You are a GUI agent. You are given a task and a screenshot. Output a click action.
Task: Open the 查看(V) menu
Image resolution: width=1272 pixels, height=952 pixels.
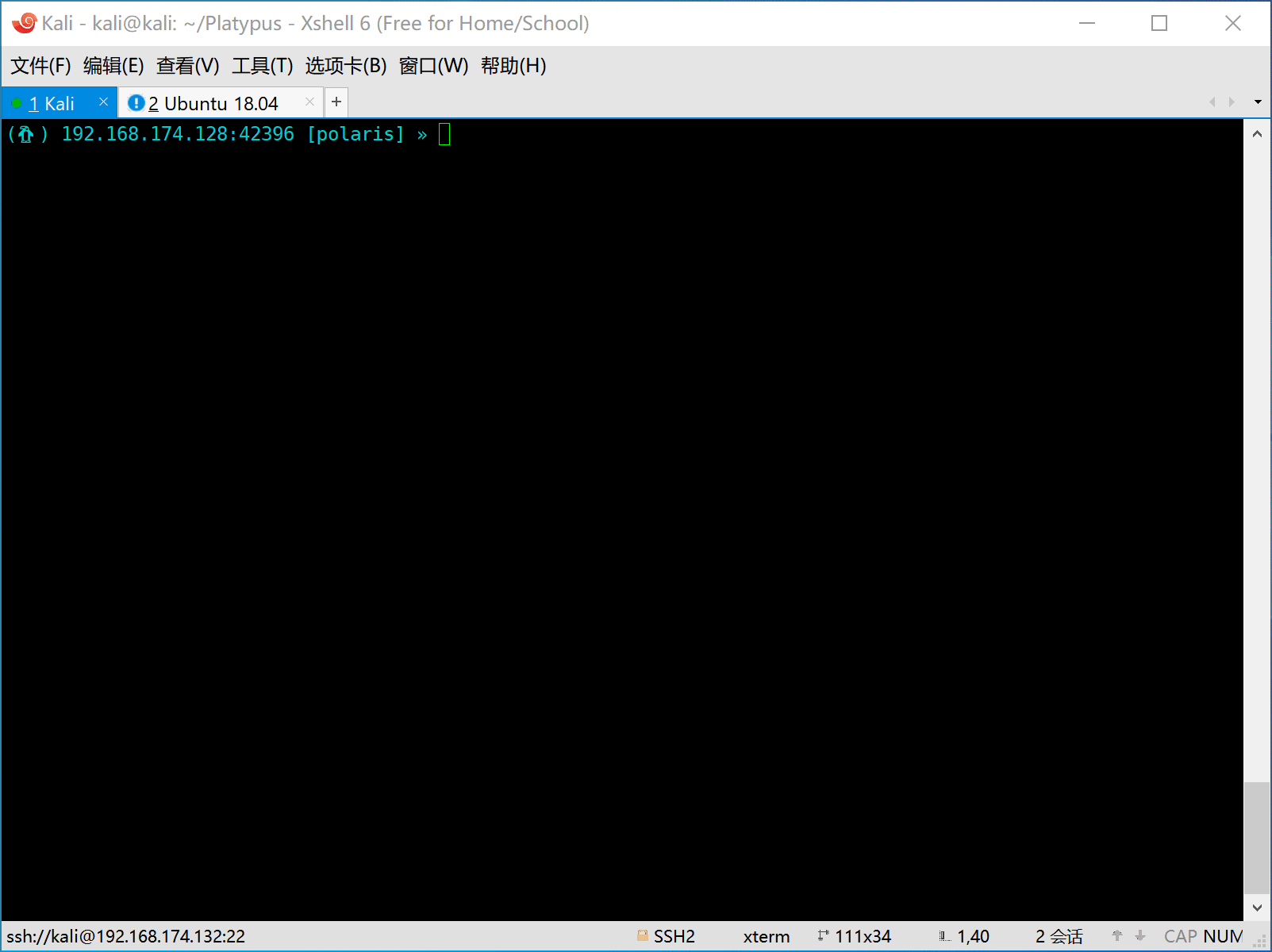click(188, 66)
